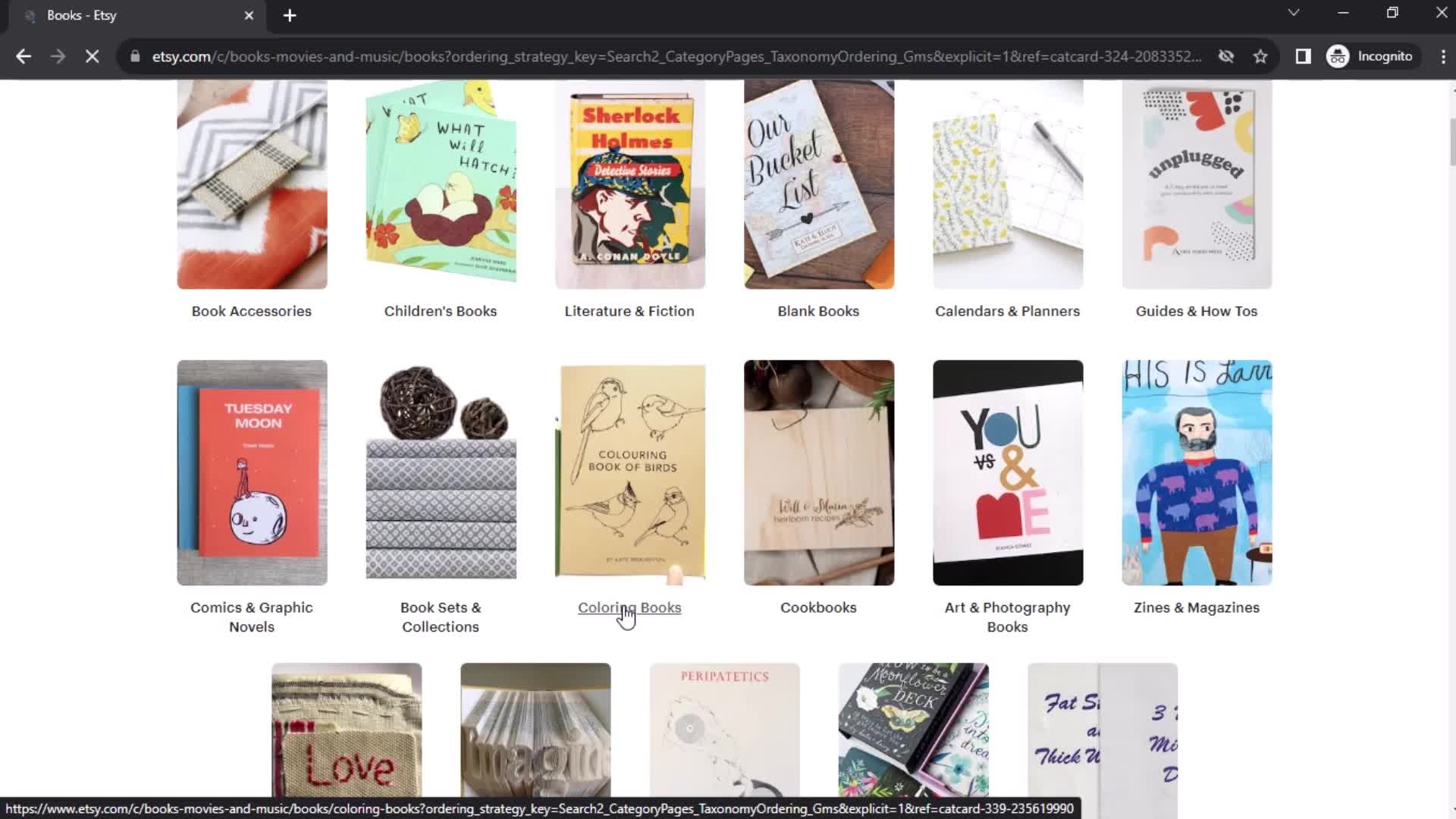
Task: Toggle the forward navigation arrow
Action: (x=57, y=57)
